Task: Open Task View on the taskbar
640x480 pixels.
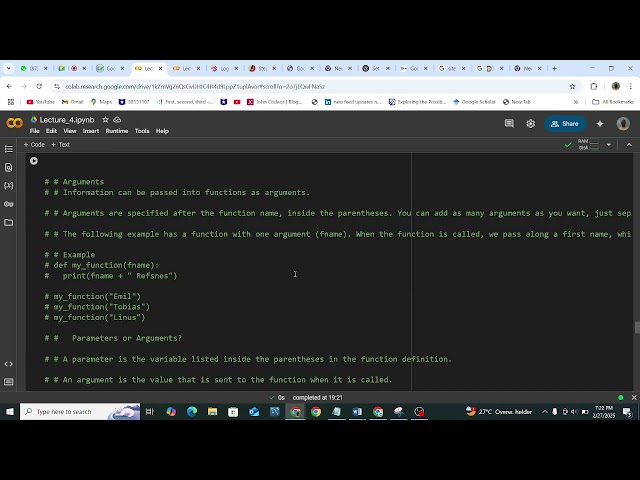Action: point(150,411)
